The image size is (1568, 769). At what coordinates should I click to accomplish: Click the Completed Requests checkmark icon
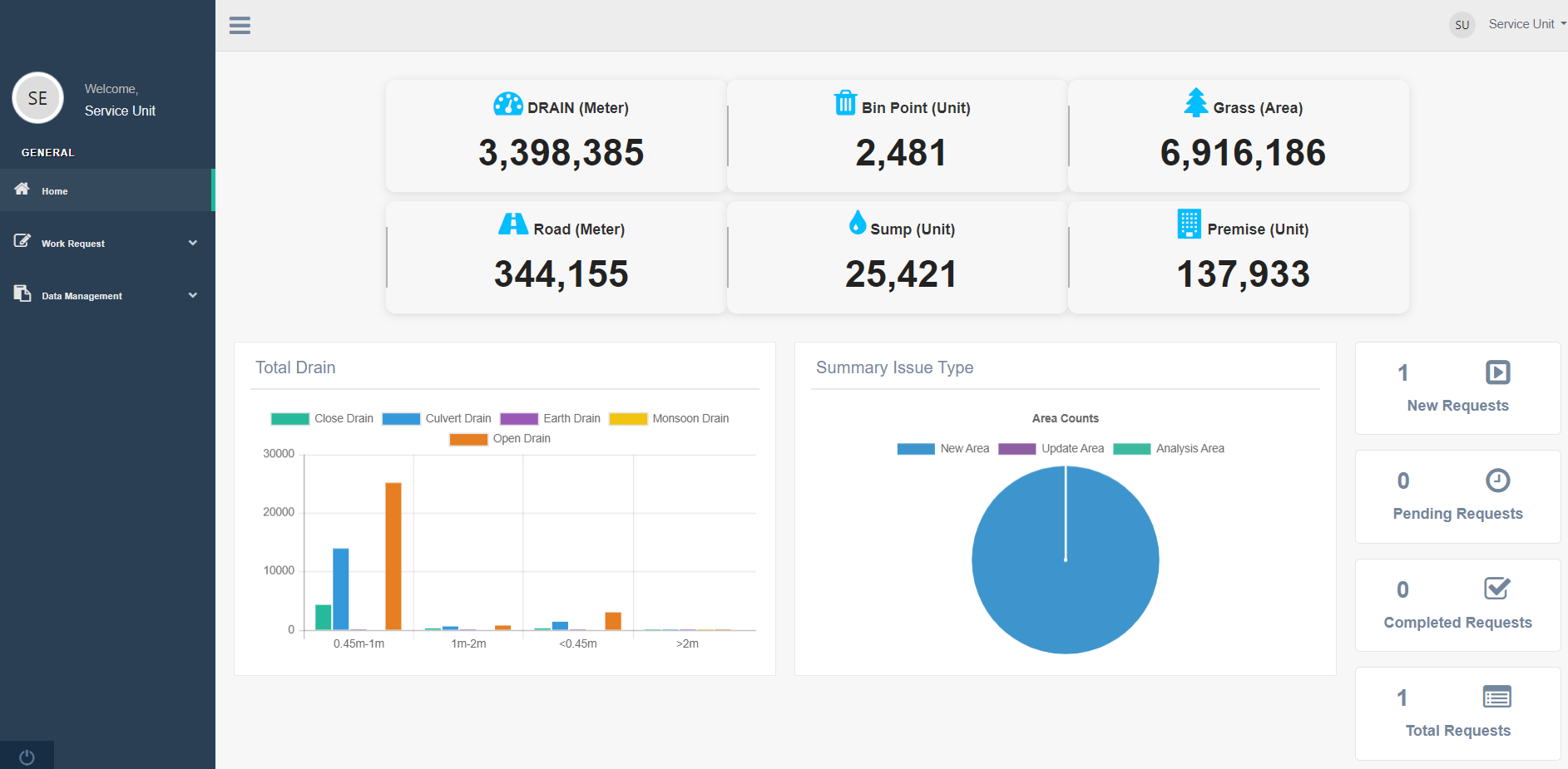tap(1496, 589)
